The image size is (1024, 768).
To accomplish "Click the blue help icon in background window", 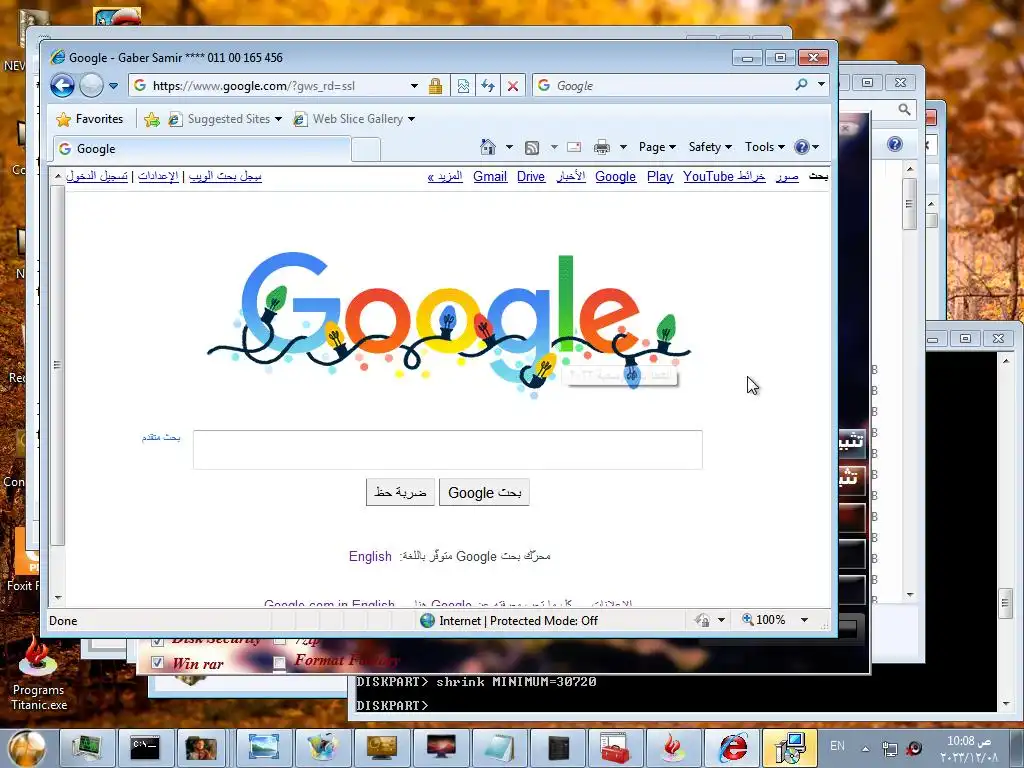I will [x=895, y=144].
